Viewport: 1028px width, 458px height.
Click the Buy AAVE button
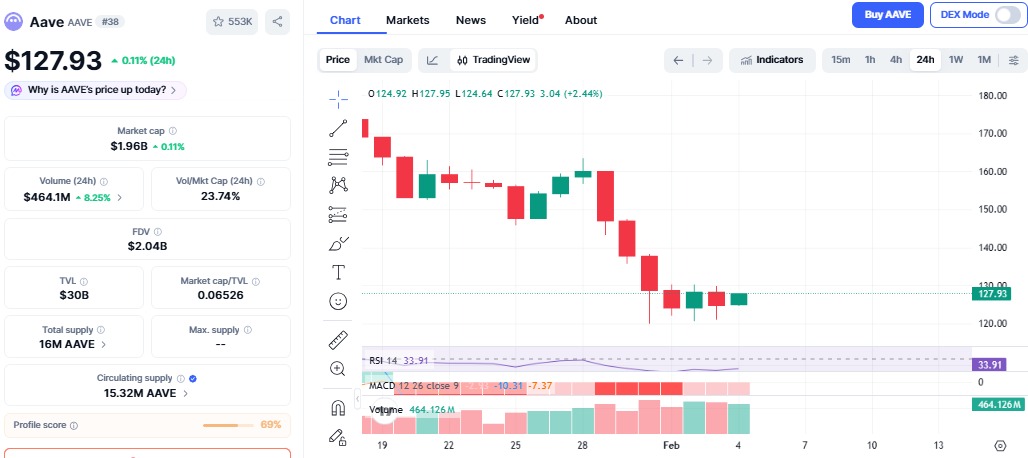(887, 15)
